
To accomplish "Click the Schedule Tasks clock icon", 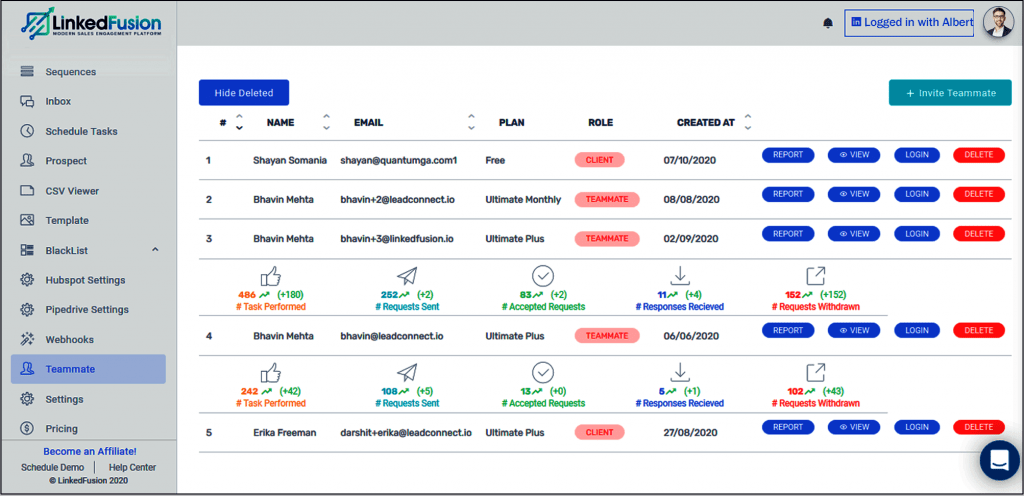I will click(27, 131).
